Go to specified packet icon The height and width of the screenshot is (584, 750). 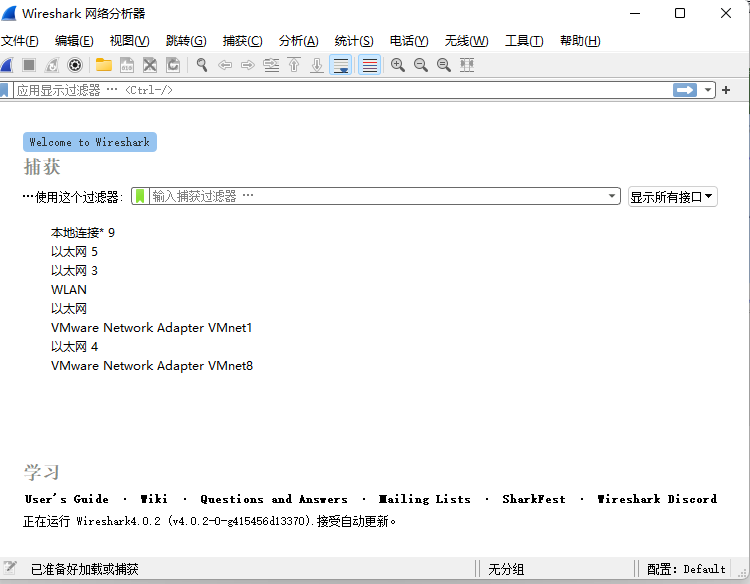(x=271, y=65)
